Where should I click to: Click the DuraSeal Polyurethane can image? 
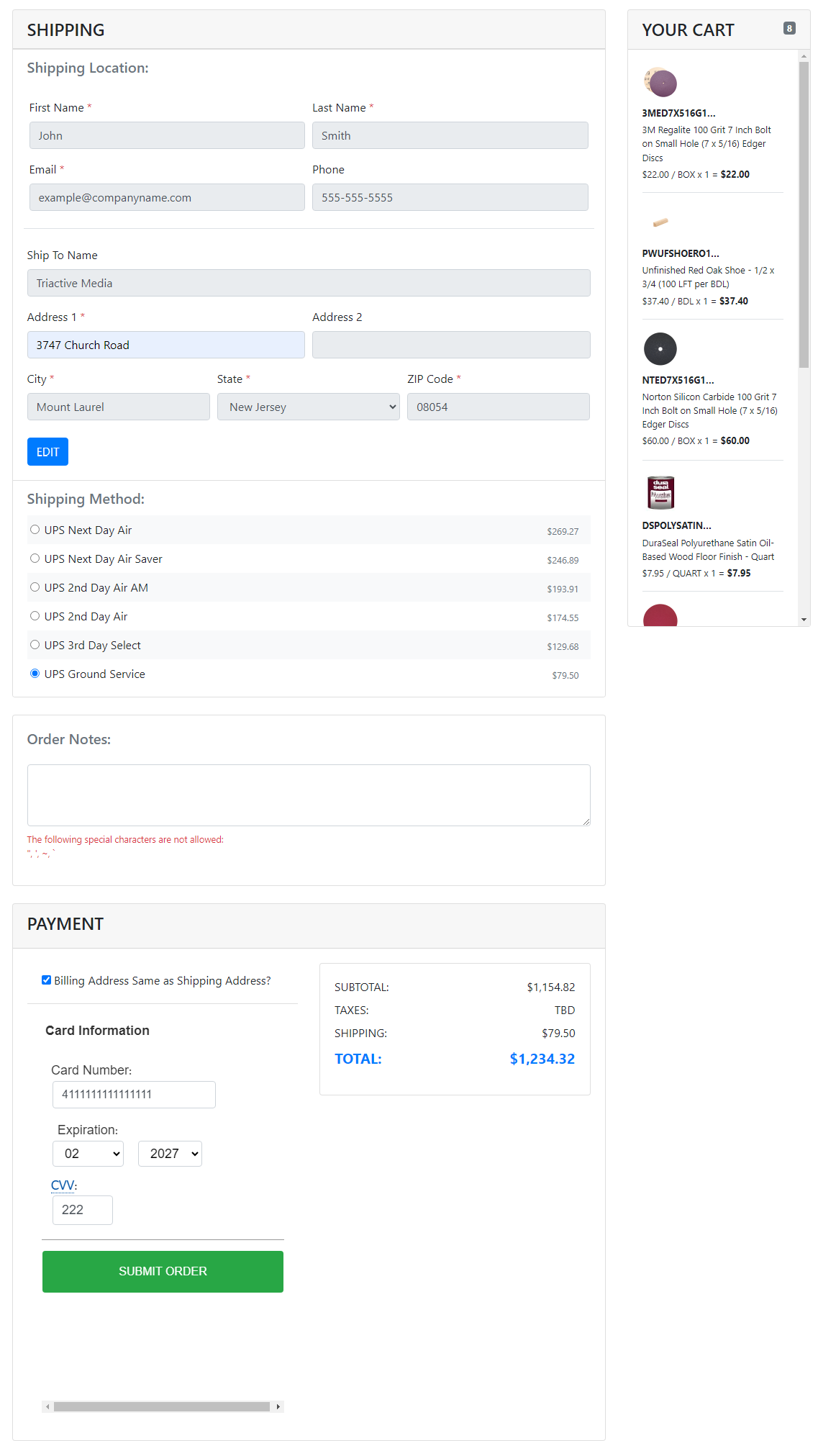pos(660,493)
